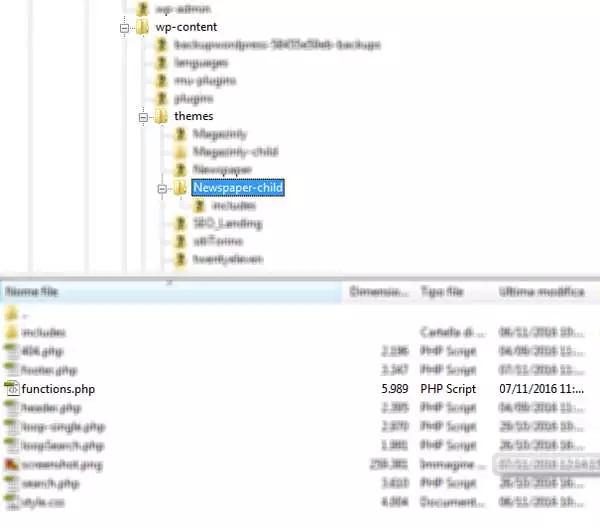Select the loop-single.php file row
This screenshot has height=528, width=600.
pyautogui.click(x=294, y=427)
